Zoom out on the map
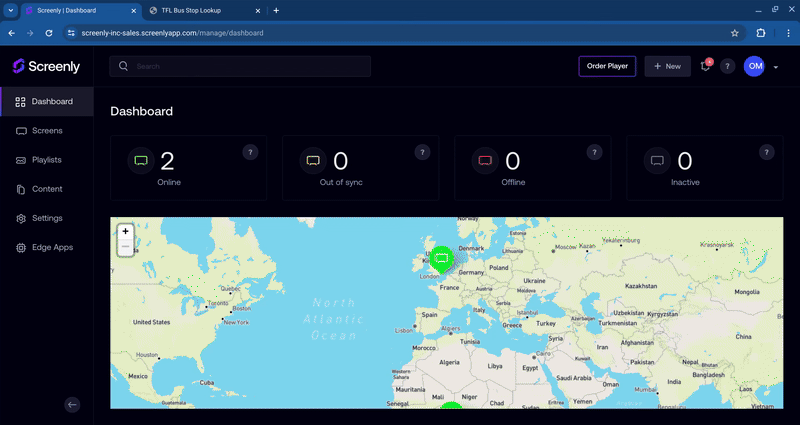The image size is (800, 425). (126, 247)
